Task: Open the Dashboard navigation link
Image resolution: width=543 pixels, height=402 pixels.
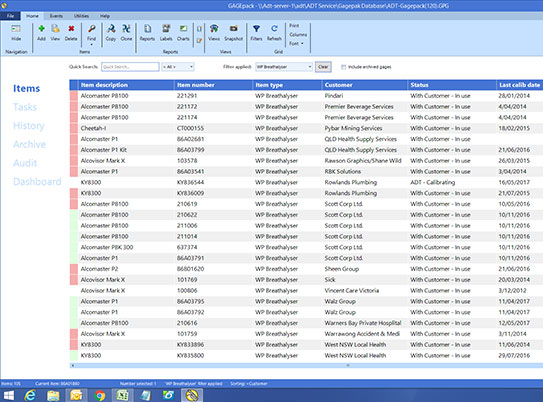Action: pos(37,182)
